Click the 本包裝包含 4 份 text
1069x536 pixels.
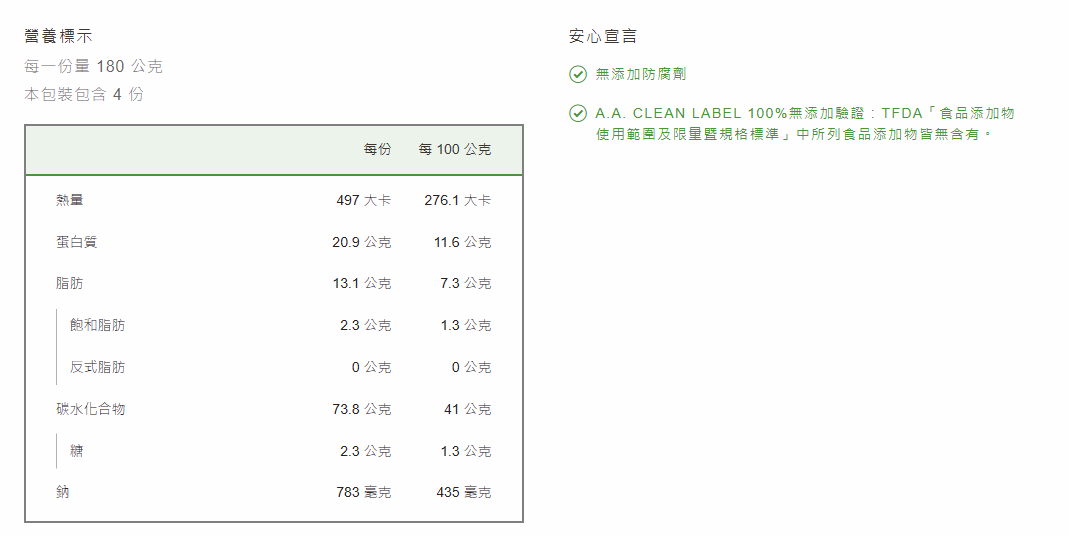(x=84, y=95)
